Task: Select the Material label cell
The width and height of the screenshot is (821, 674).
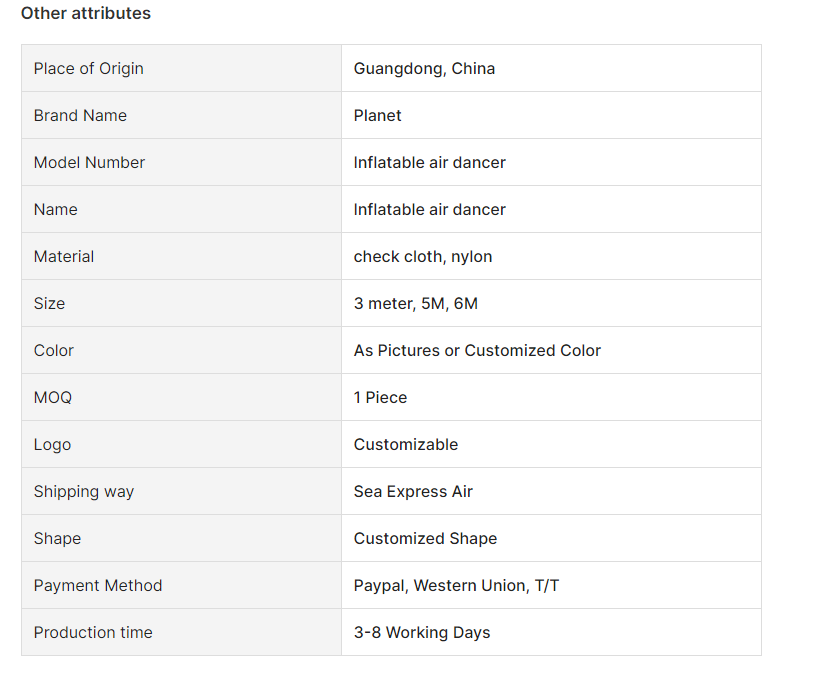Action: point(64,257)
